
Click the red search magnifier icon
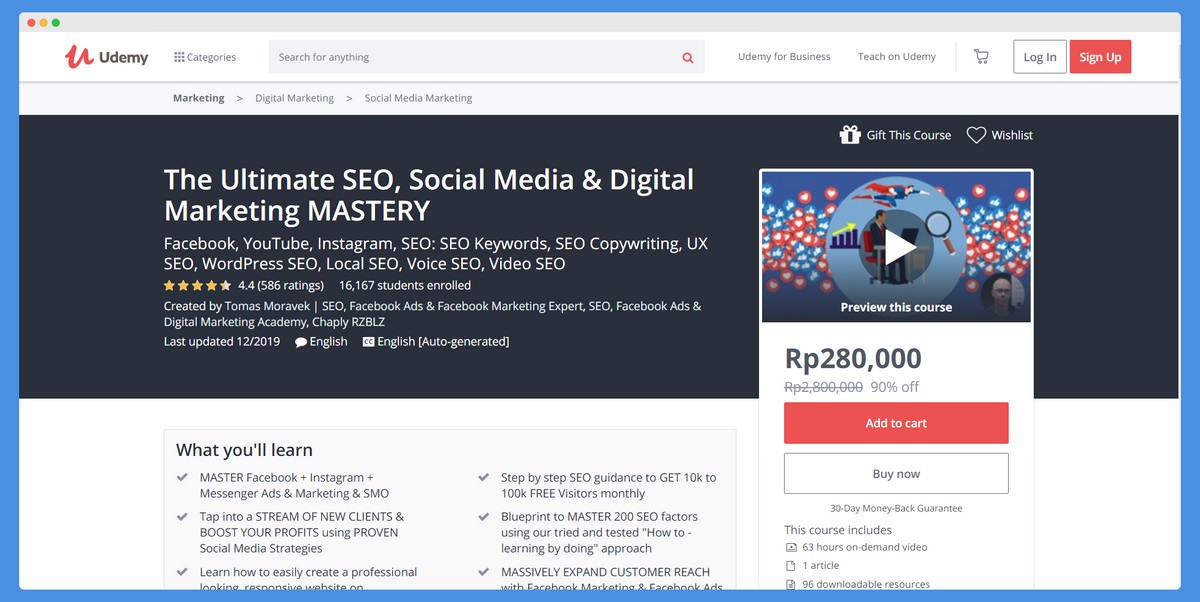688,58
